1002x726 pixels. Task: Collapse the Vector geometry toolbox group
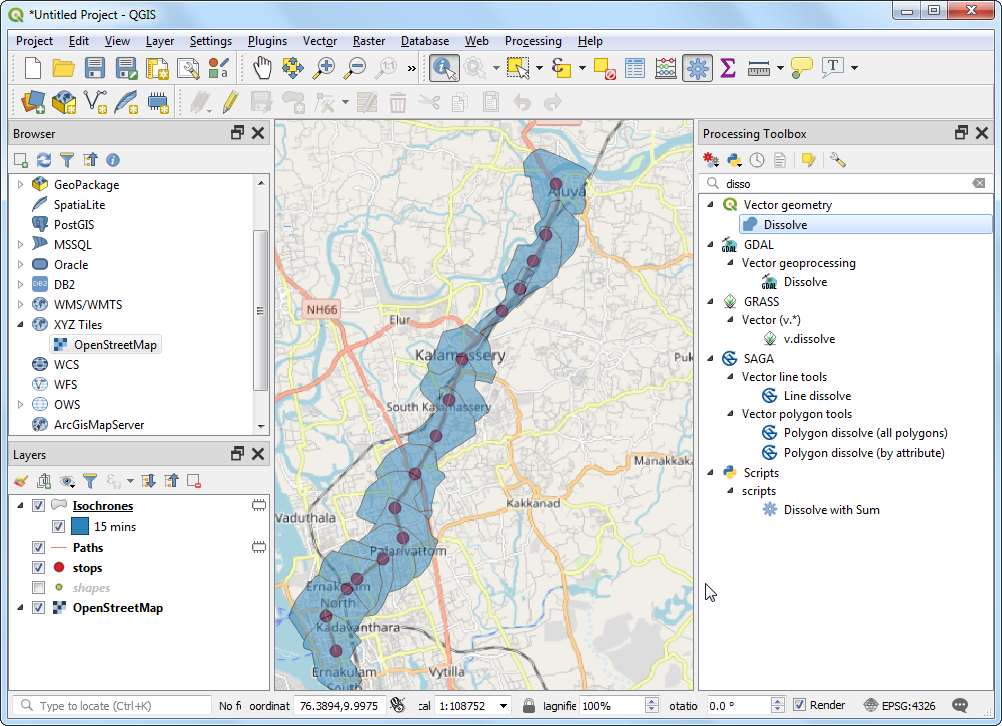point(711,205)
